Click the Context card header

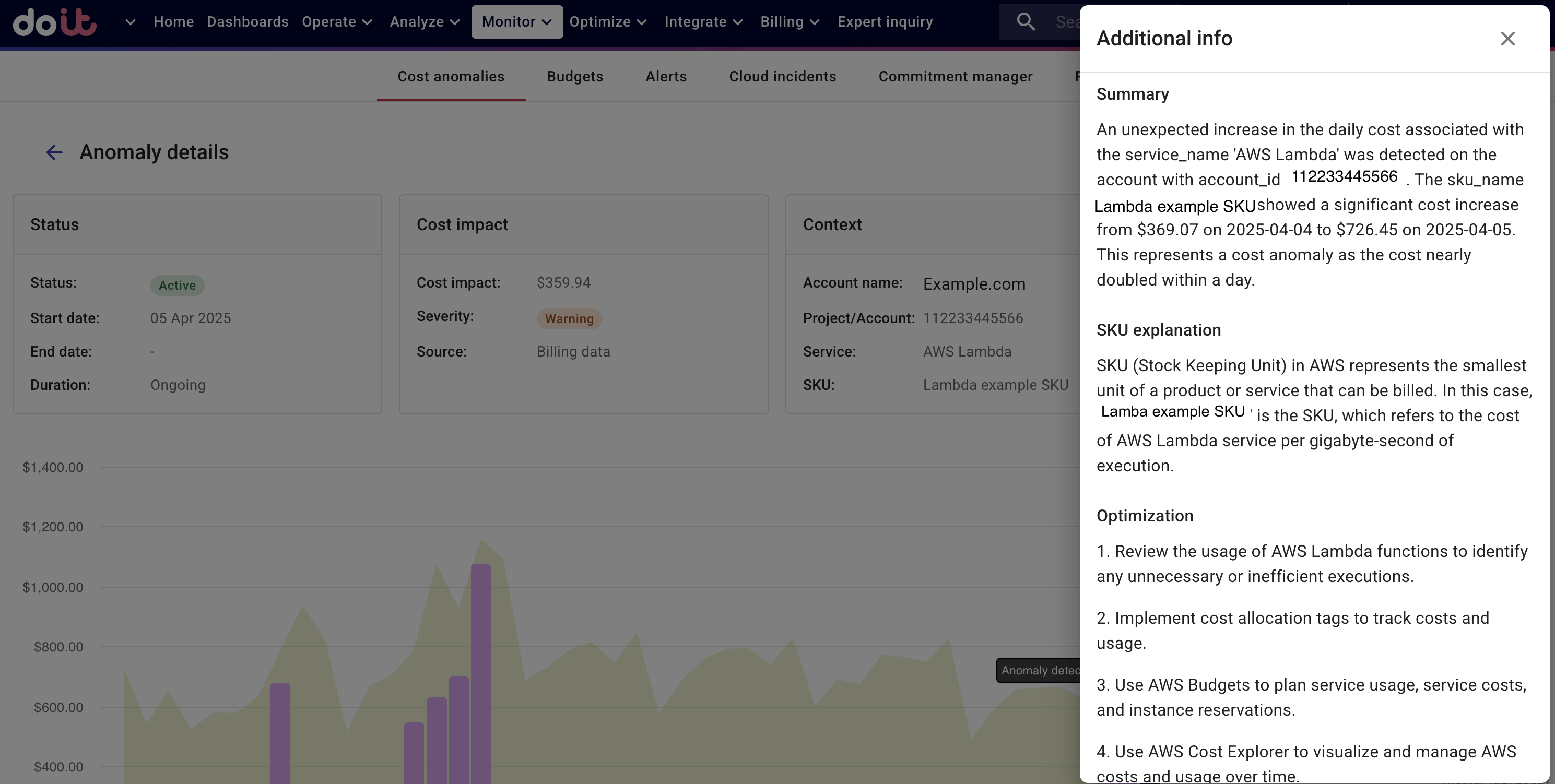coord(832,224)
